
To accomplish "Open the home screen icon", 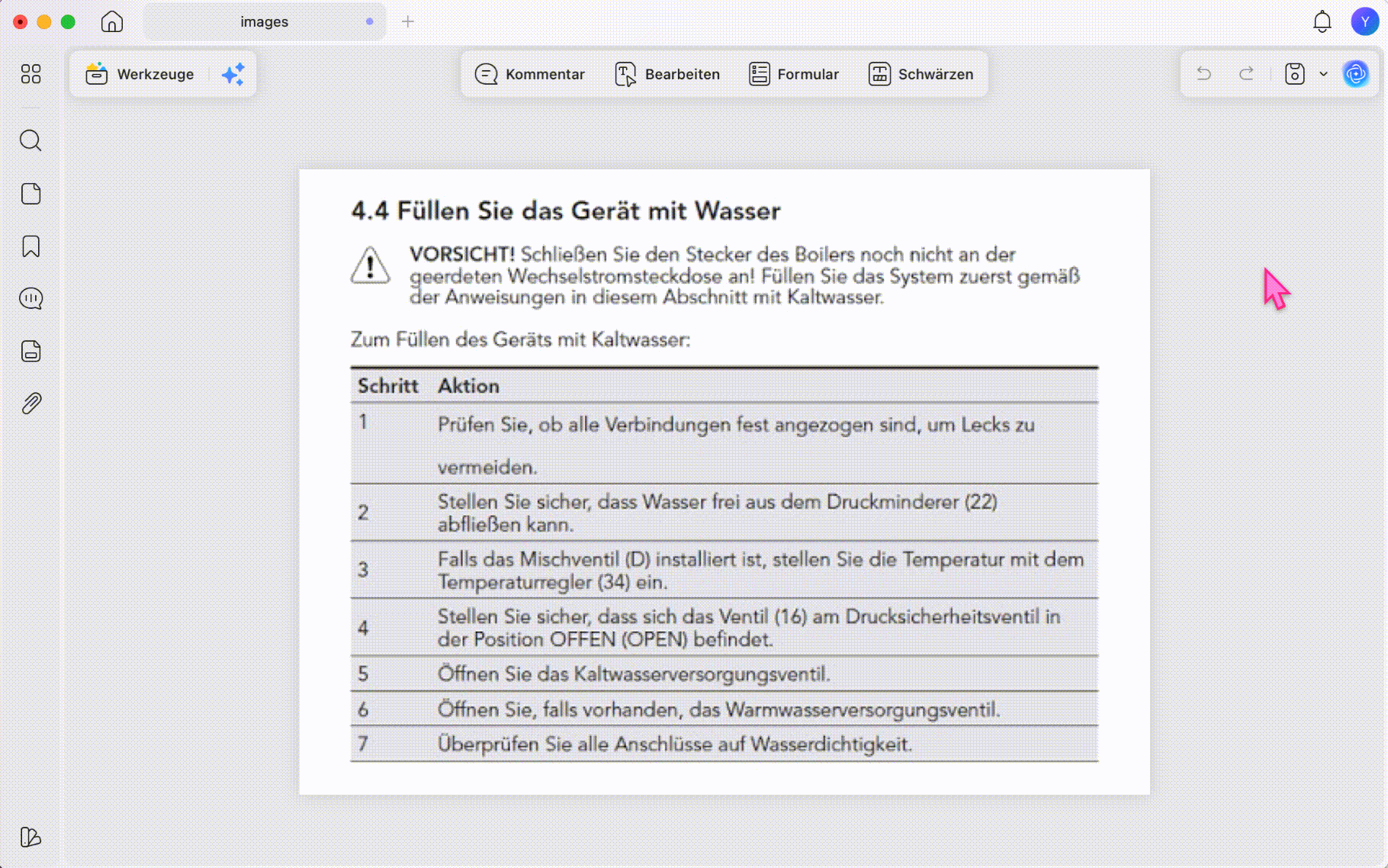I will tap(112, 21).
